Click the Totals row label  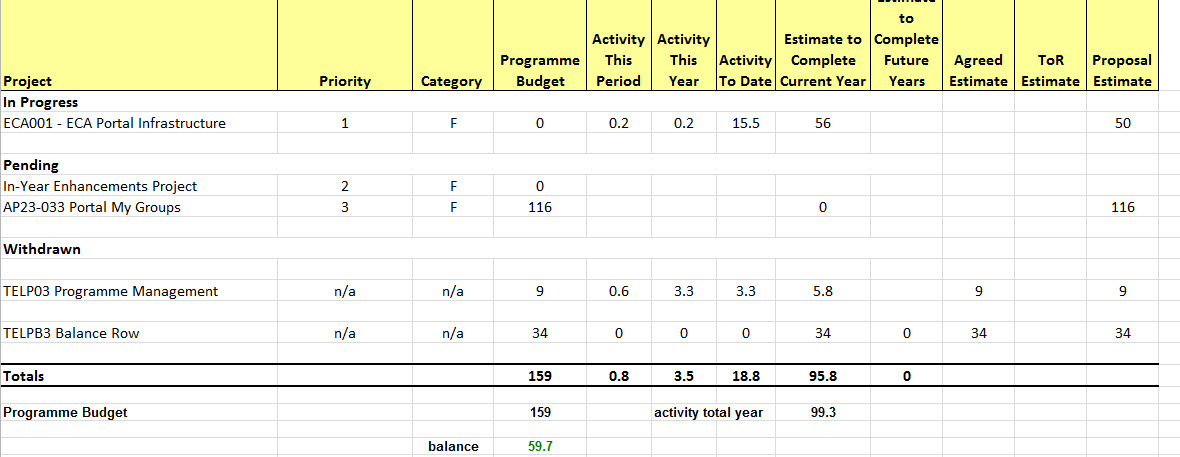(x=24, y=376)
